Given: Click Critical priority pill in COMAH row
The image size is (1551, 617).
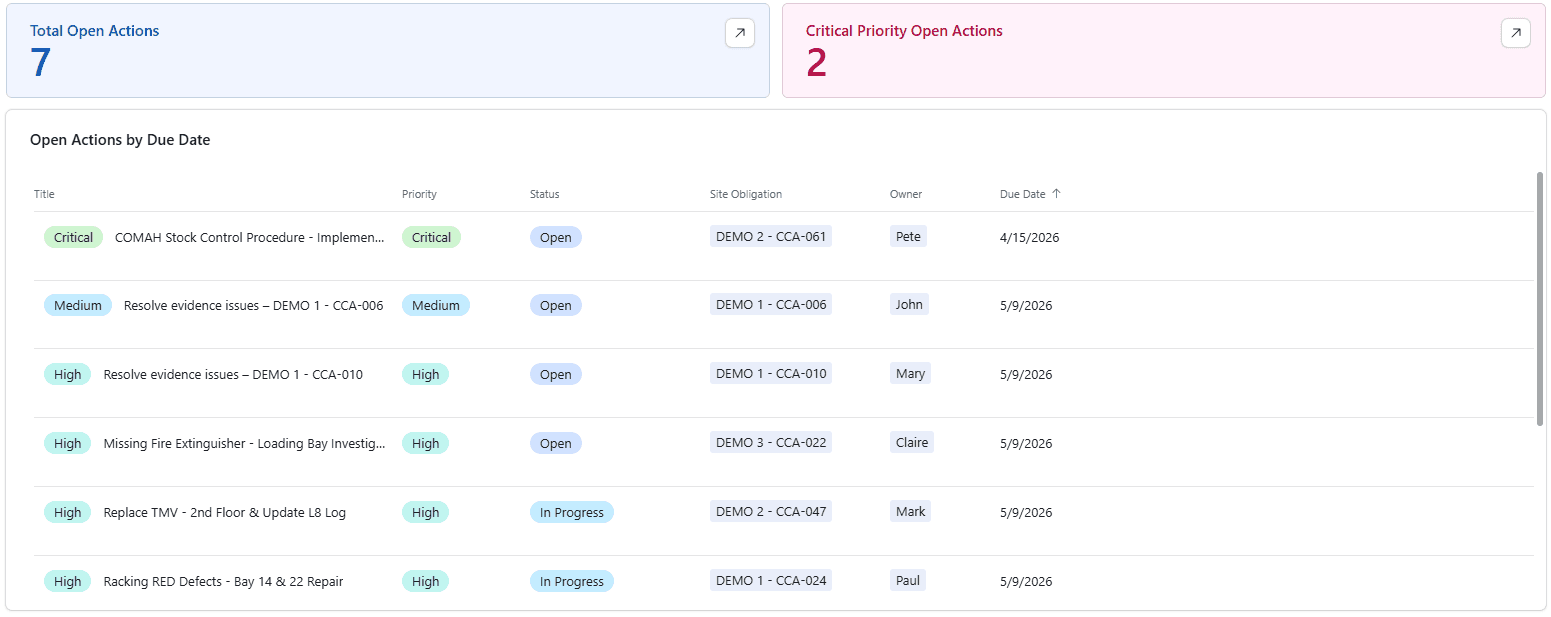Looking at the screenshot, I should click(x=431, y=237).
